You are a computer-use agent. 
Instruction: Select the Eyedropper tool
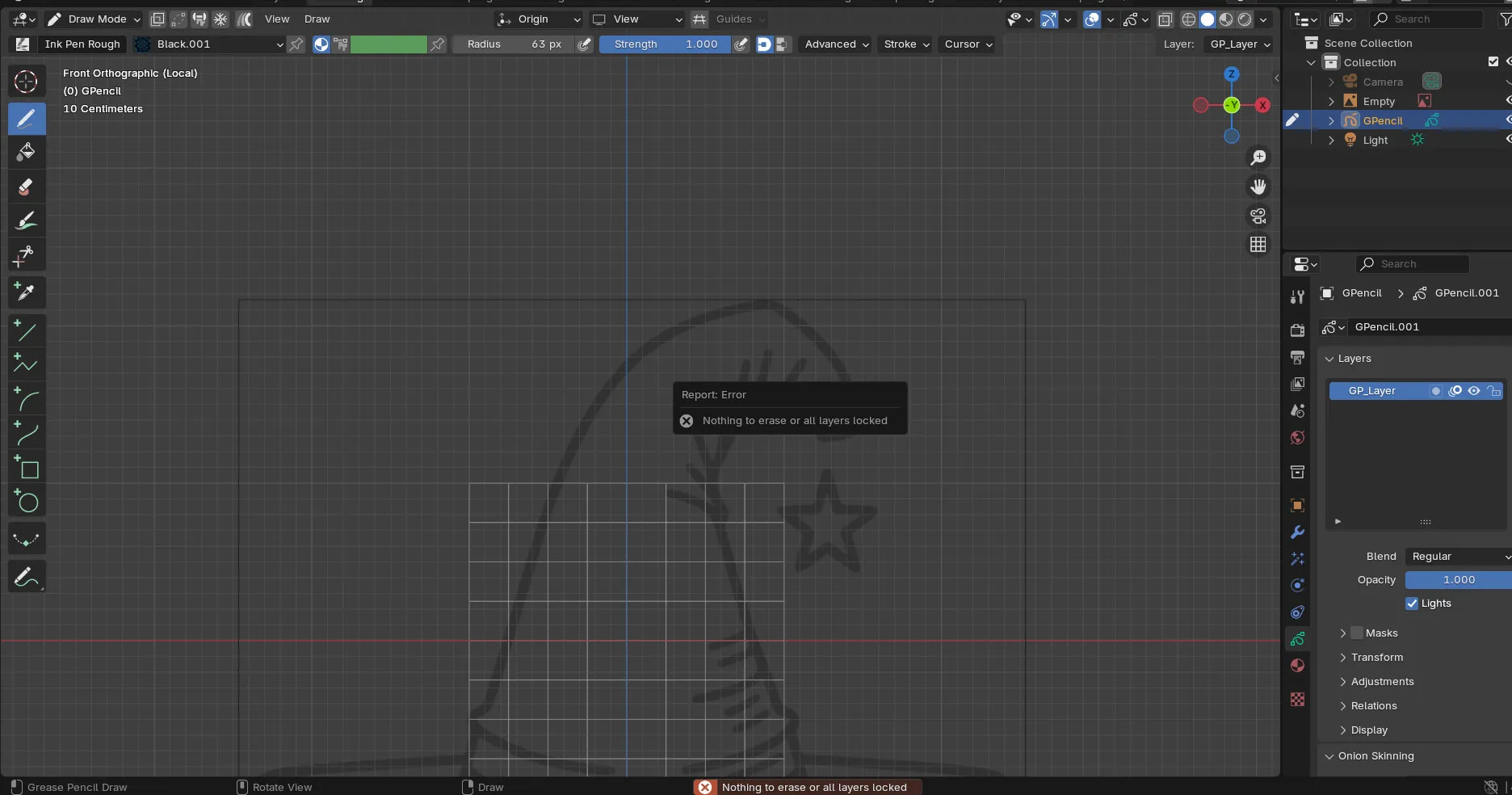26,292
